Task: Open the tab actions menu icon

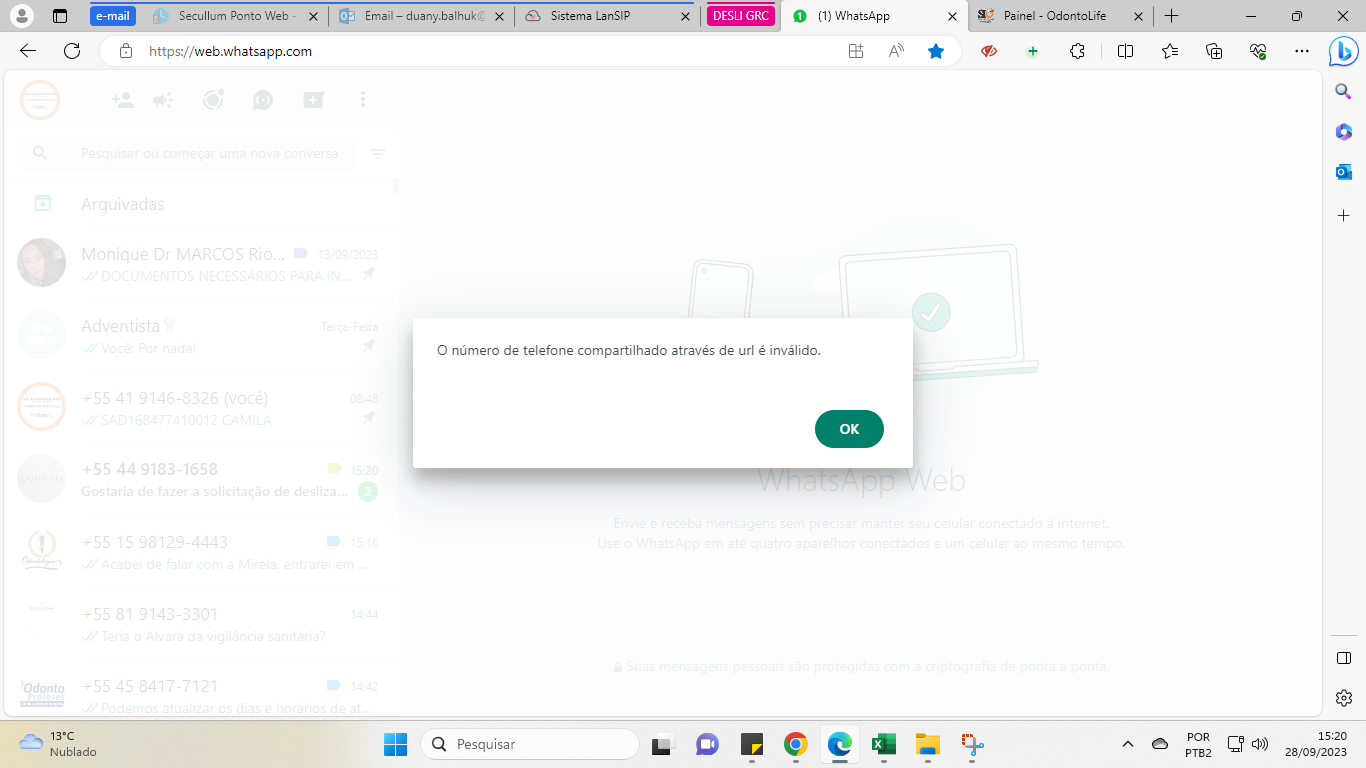Action: click(60, 16)
